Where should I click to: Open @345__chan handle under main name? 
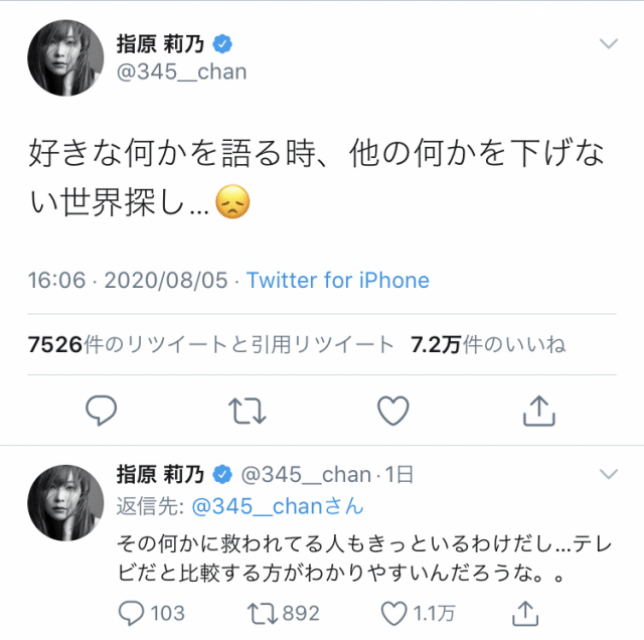182,72
